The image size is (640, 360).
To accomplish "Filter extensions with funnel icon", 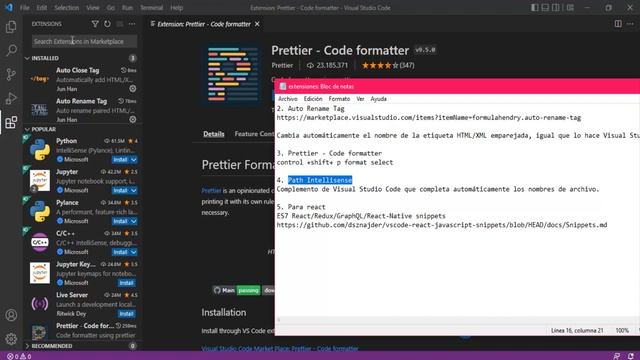I will [x=95, y=24].
